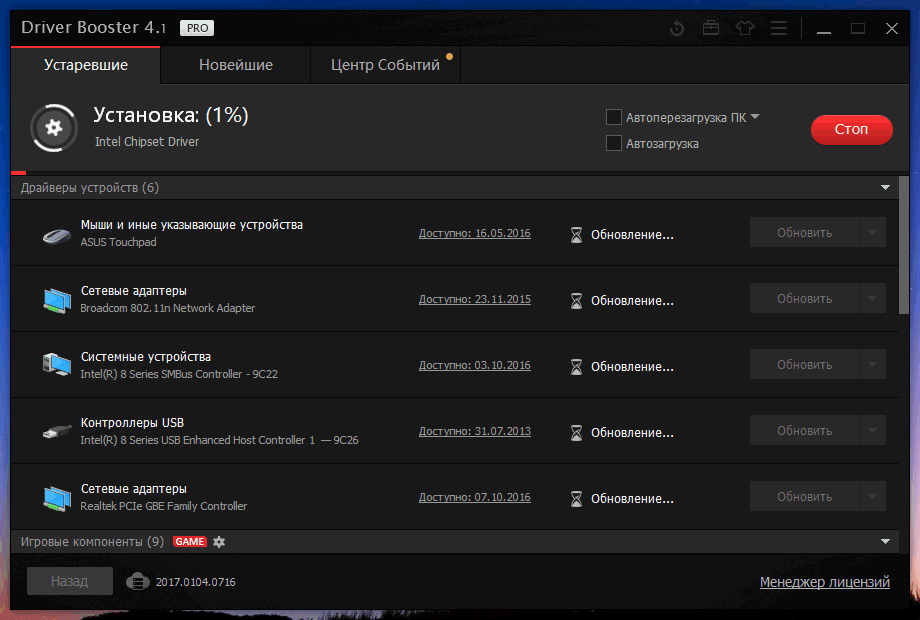Select the Драйверы устройств (6) section header text
920x620 pixels.
[90, 188]
